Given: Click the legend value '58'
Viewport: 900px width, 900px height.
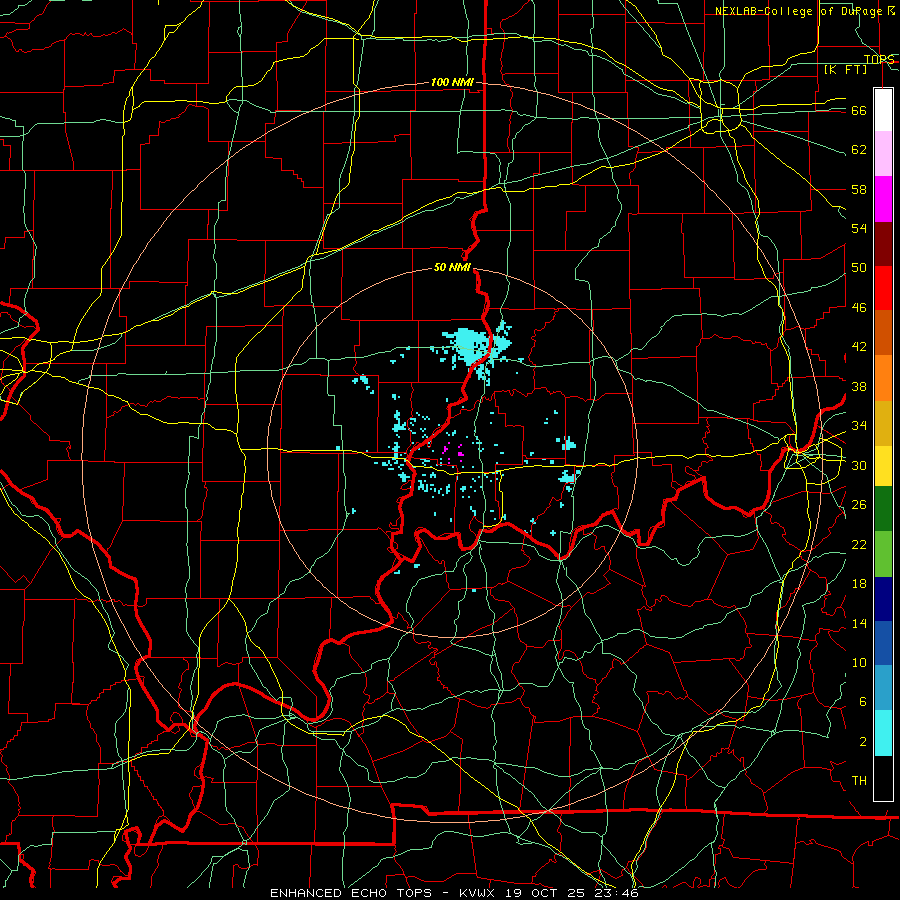Looking at the screenshot, I should (859, 189).
